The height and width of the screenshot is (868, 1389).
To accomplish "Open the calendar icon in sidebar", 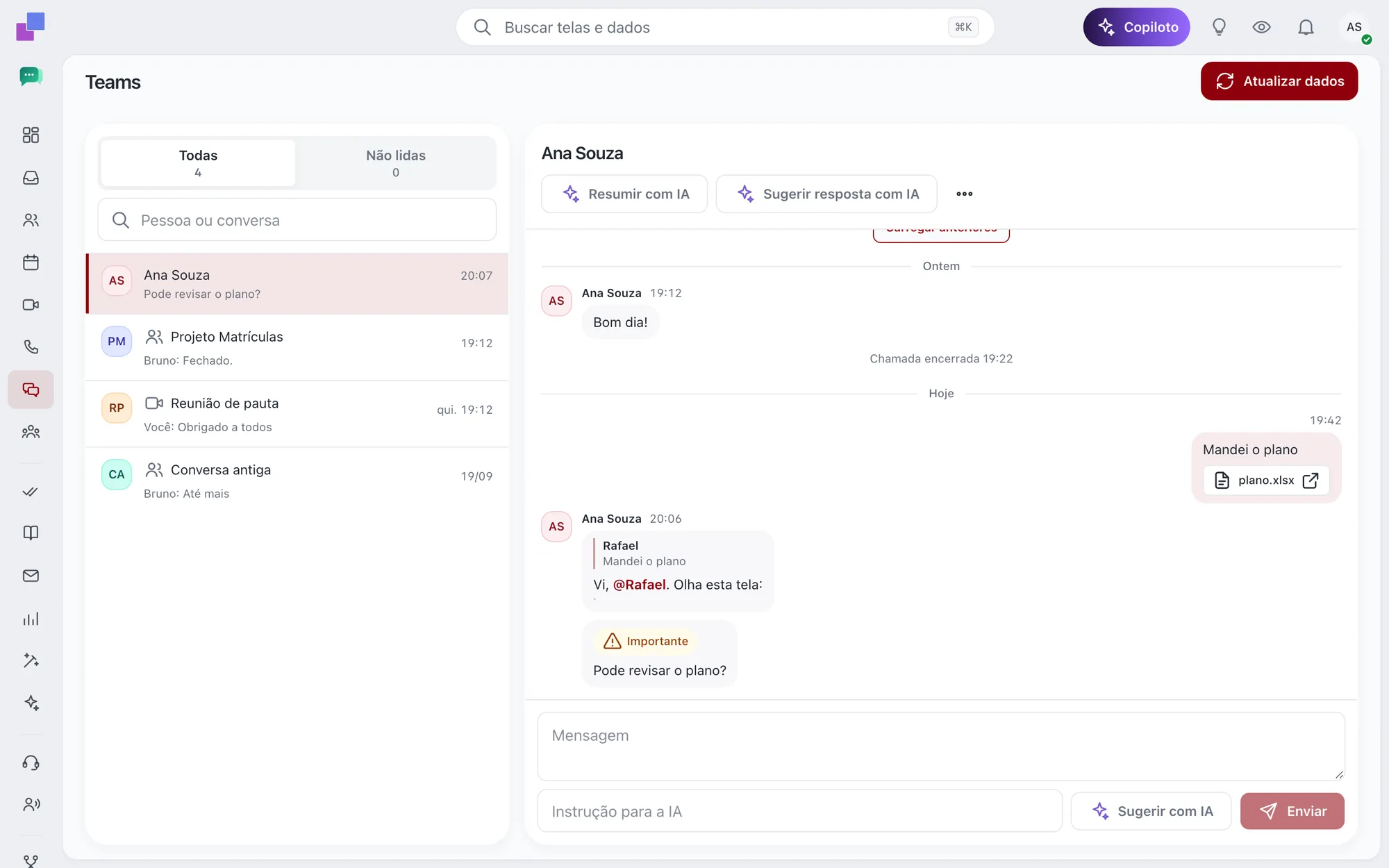I will (31, 262).
